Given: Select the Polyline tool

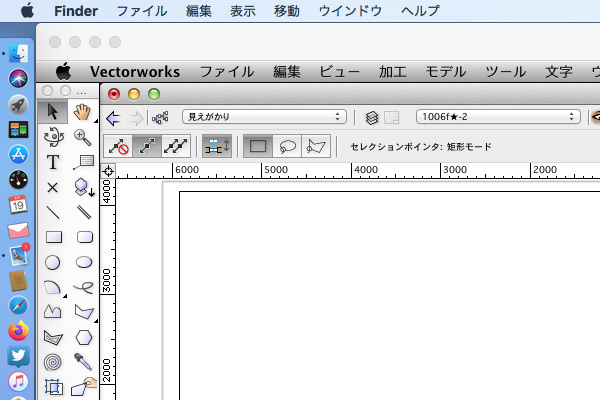Looking at the screenshot, I should click(52, 312).
